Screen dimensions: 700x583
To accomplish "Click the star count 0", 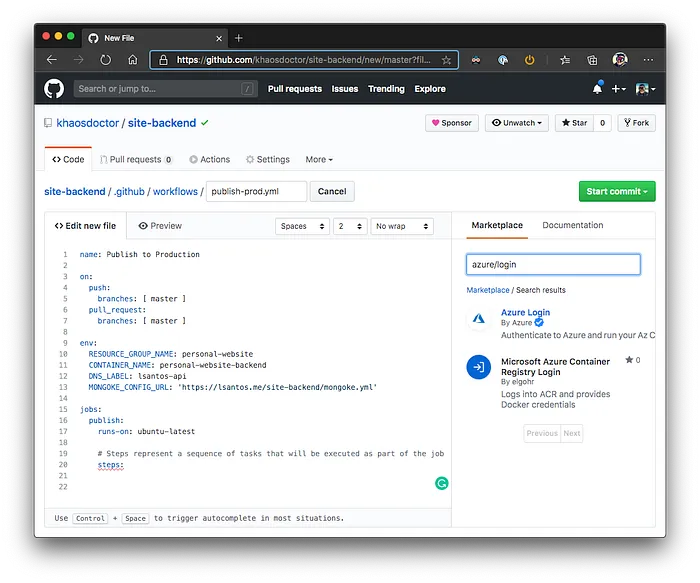I will tap(602, 123).
